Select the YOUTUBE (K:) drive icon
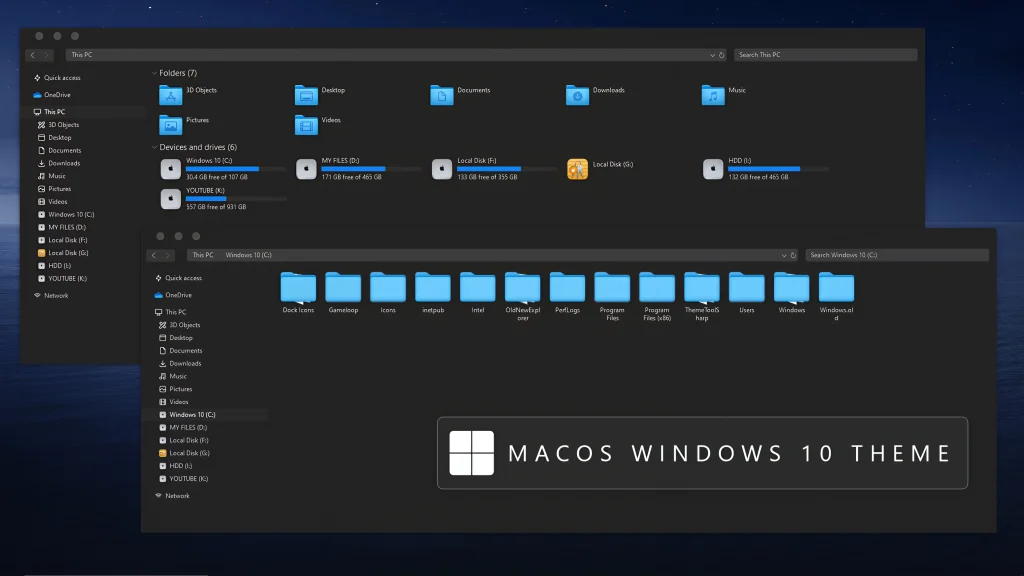This screenshot has height=576, width=1024. (170, 199)
